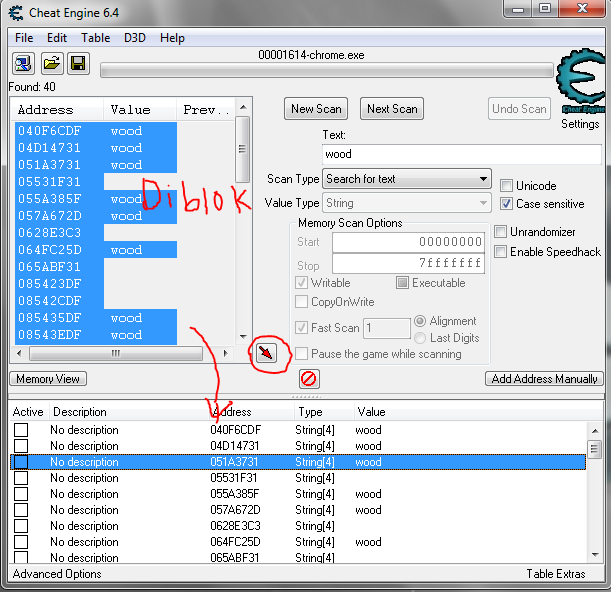Open the Table menu

[95, 38]
